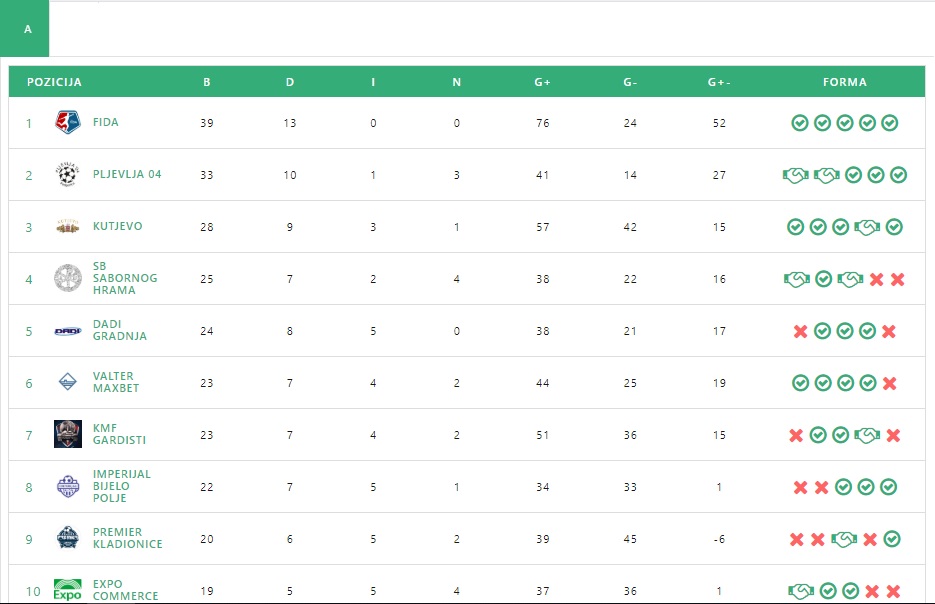Click the Pljevlja 04 team logo
935x604 pixels.
click(x=67, y=175)
